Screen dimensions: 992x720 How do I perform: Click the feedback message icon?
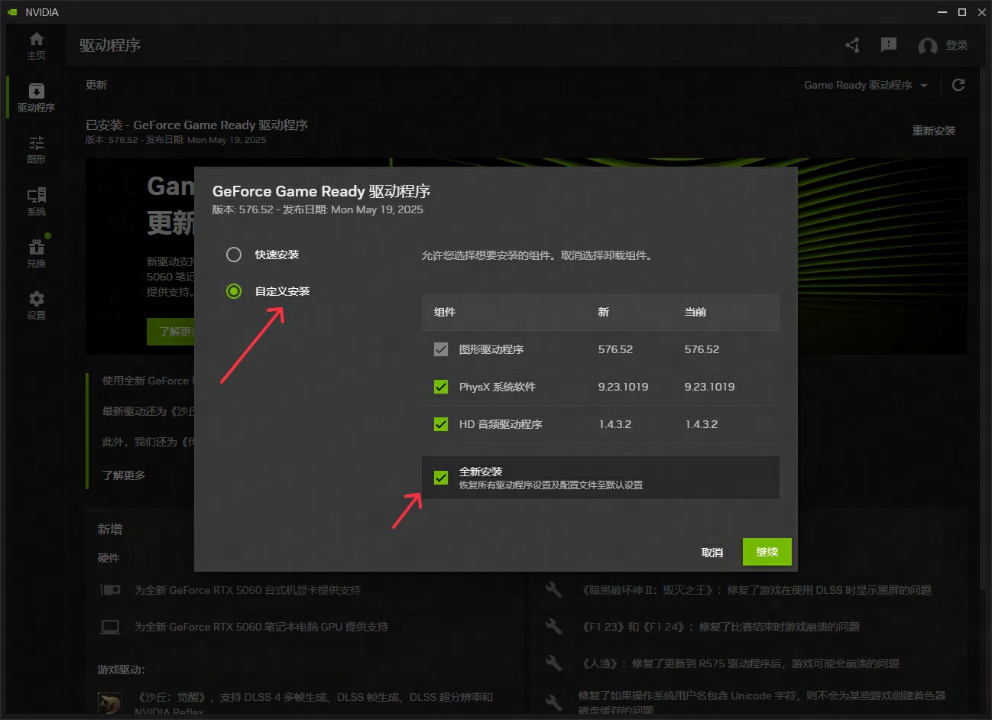tap(889, 44)
